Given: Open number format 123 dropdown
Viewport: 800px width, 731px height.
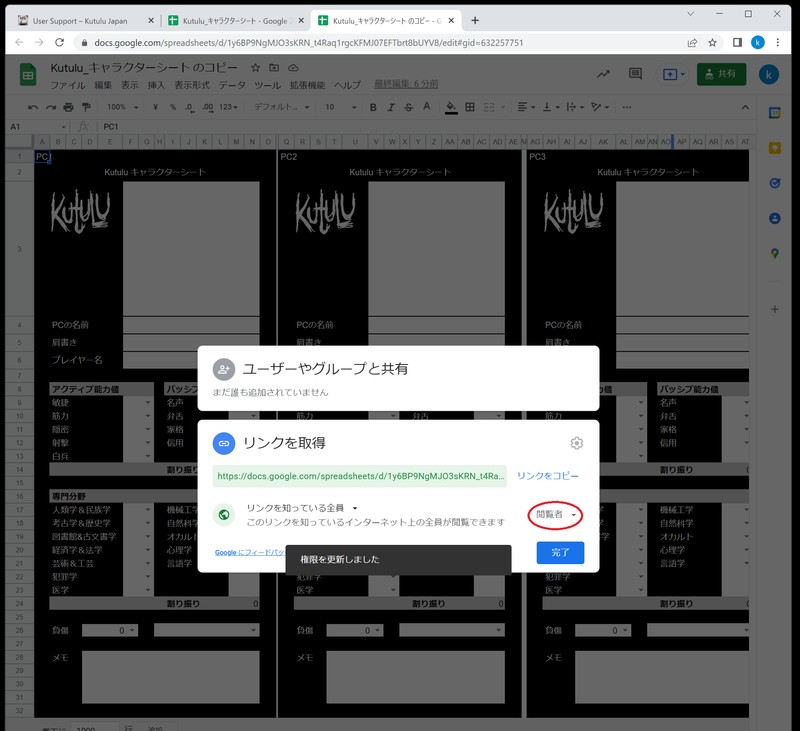Looking at the screenshot, I should point(228,107).
